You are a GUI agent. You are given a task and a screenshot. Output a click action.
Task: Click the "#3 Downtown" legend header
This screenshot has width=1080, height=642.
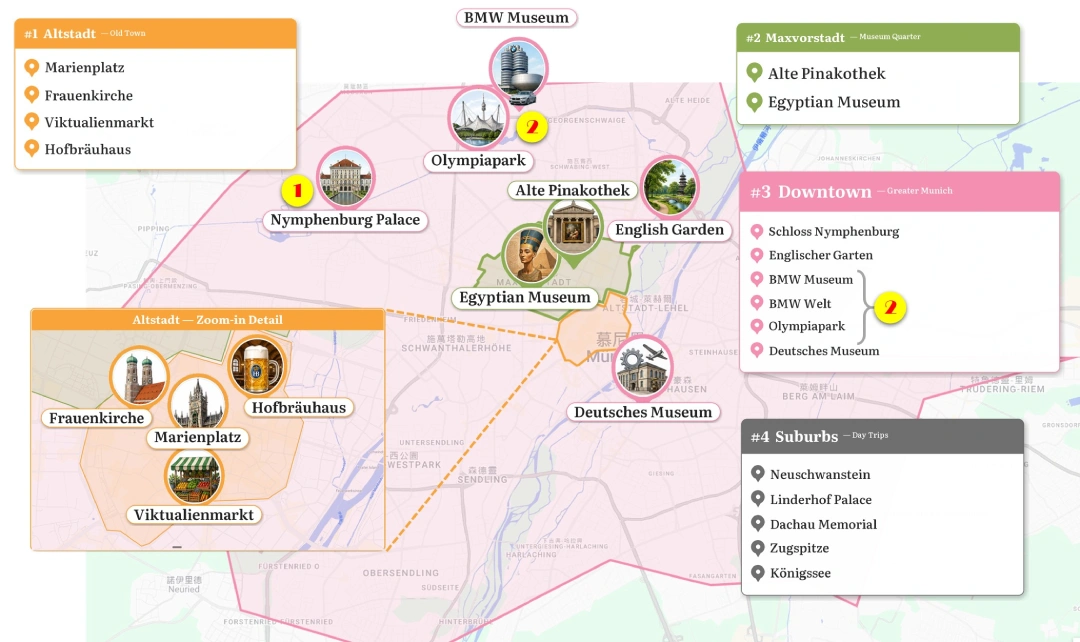coord(900,191)
